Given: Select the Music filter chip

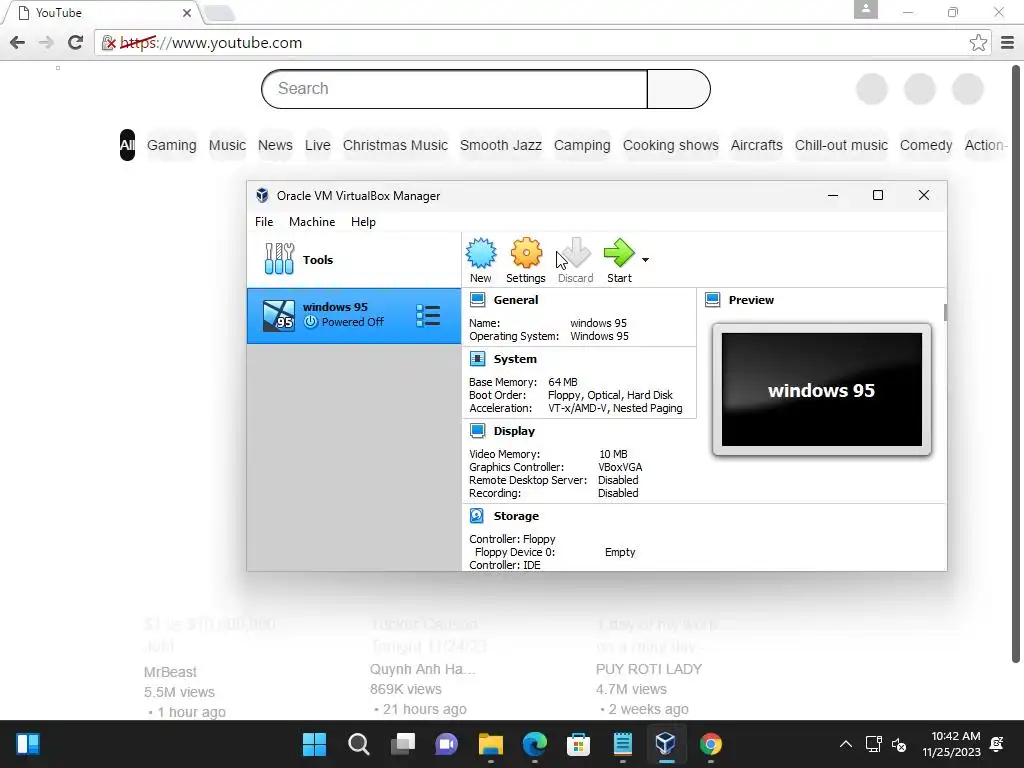Looking at the screenshot, I should [227, 145].
